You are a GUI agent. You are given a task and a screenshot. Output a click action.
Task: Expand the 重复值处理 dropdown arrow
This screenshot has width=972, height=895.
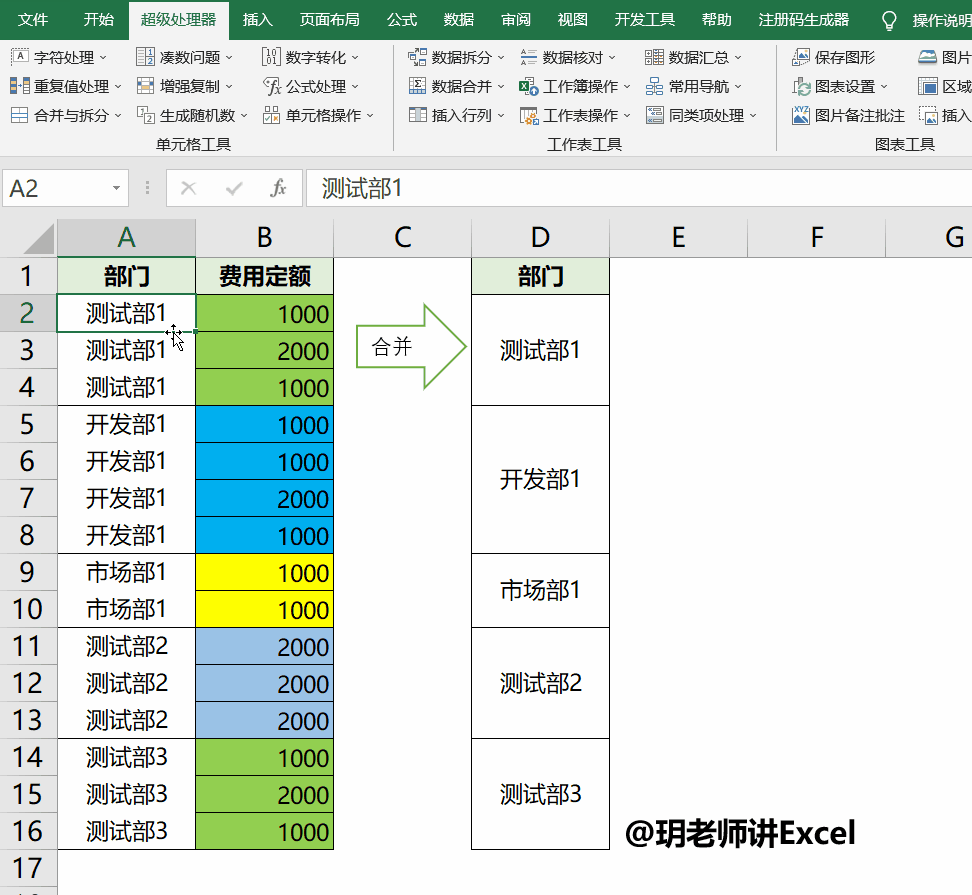(118, 86)
